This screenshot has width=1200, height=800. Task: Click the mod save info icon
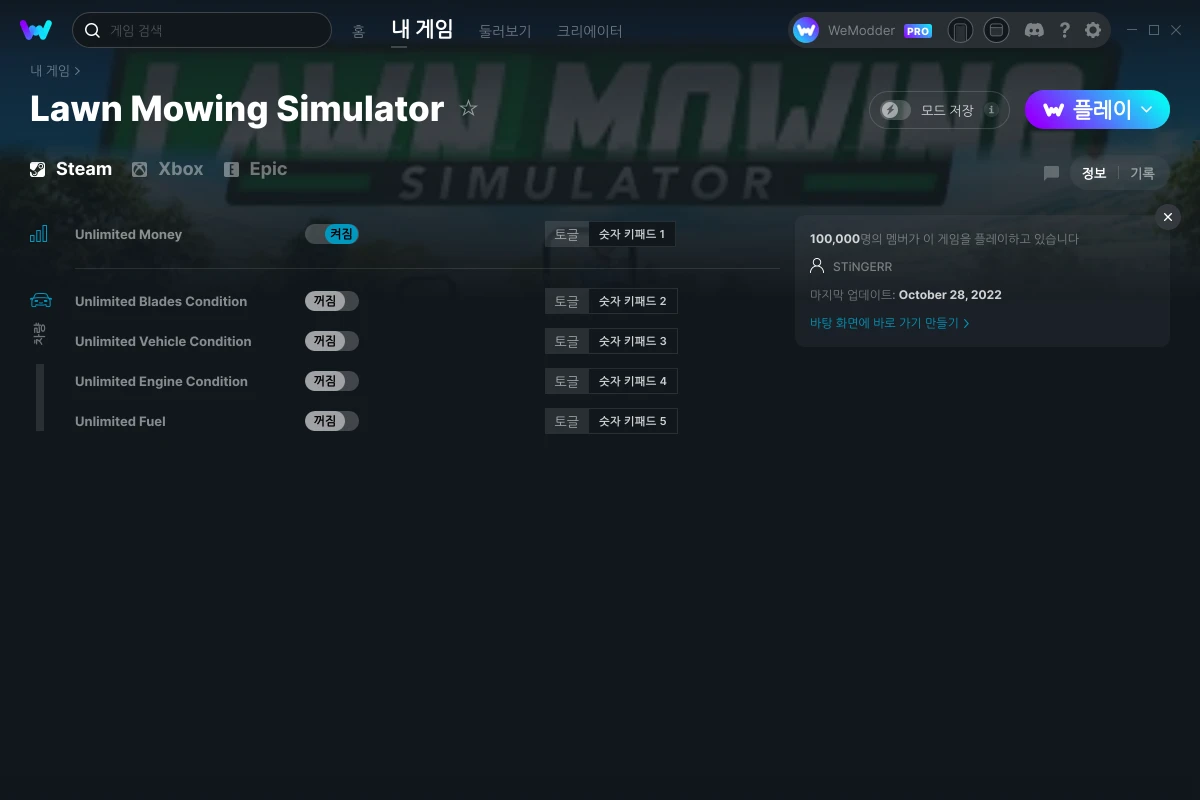pos(991,110)
